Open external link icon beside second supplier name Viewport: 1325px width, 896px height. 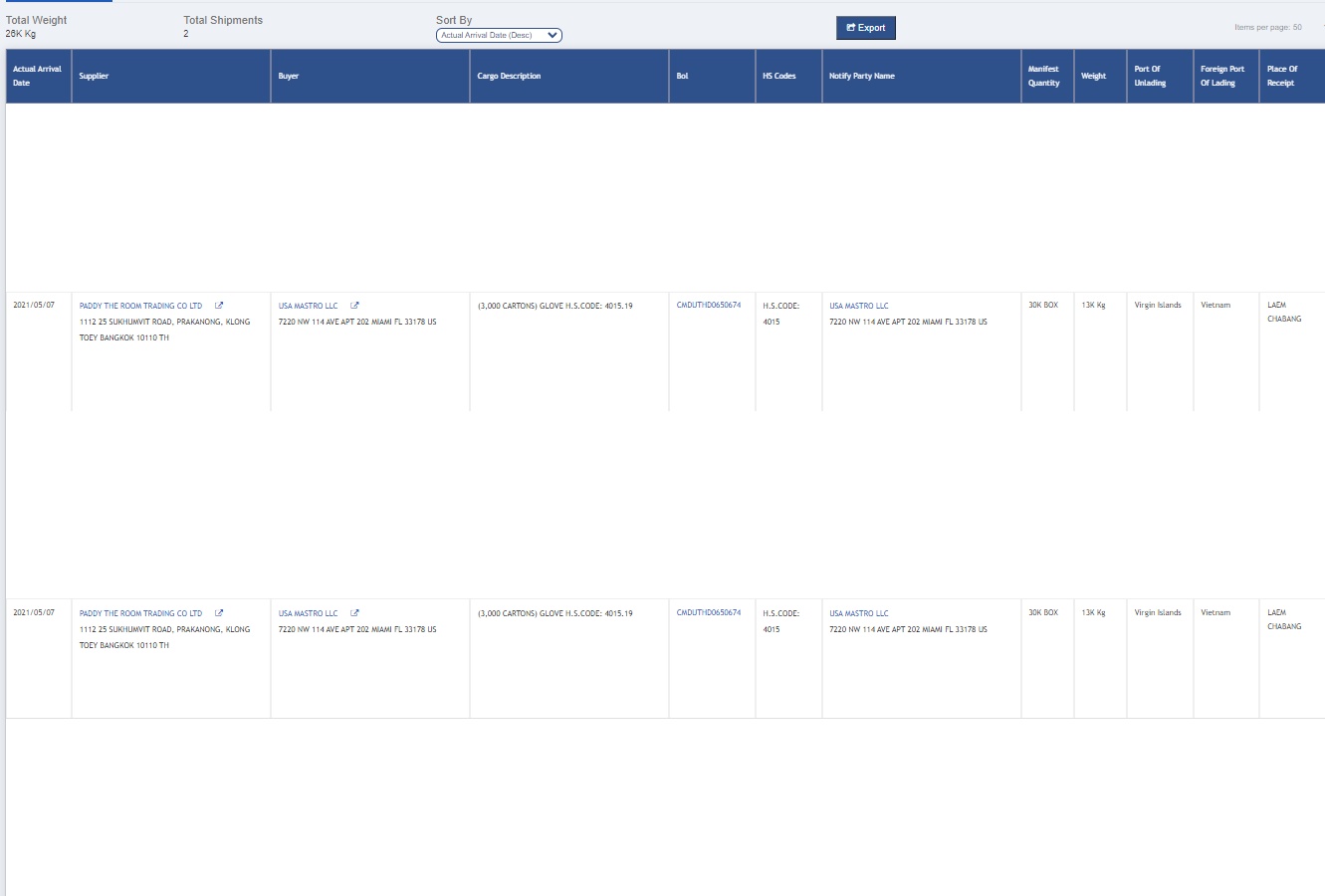click(219, 613)
